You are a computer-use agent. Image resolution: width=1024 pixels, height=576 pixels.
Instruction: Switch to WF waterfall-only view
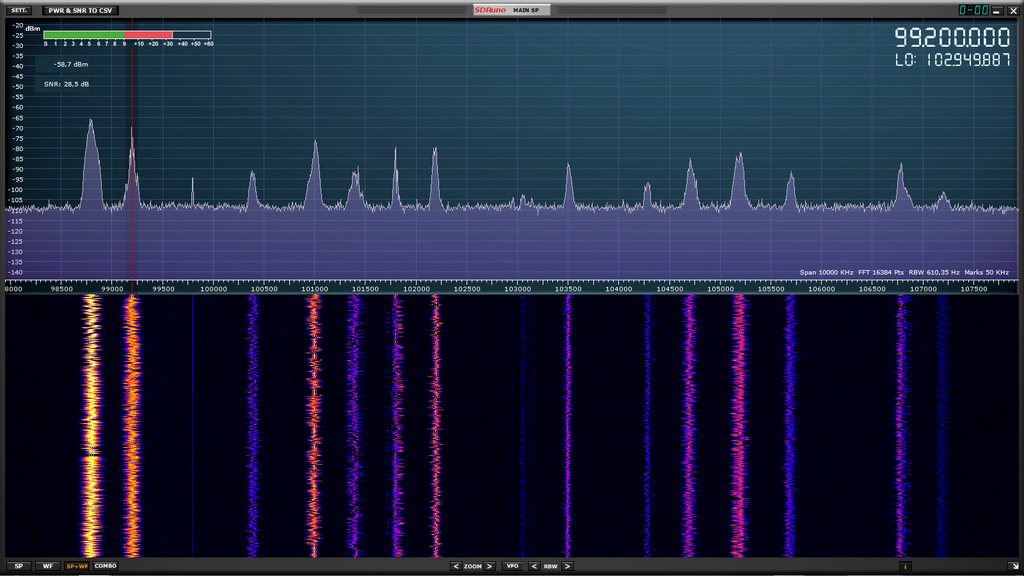pyautogui.click(x=47, y=566)
